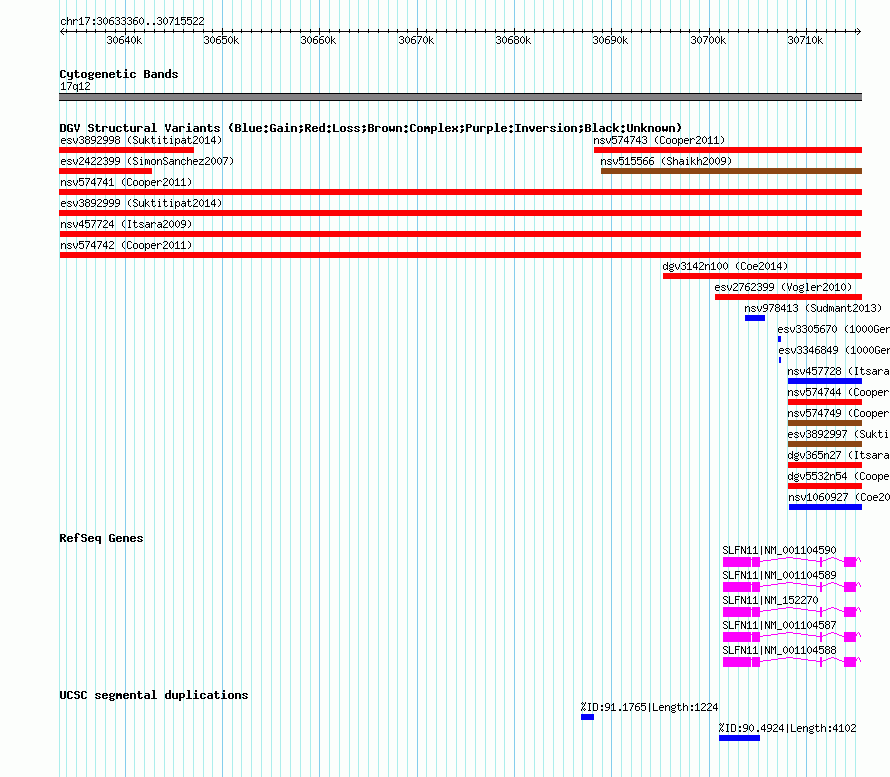Open the SLFN11|NM_001104590 transcript label
Viewport: 890px width, 777px height.
(x=779, y=550)
